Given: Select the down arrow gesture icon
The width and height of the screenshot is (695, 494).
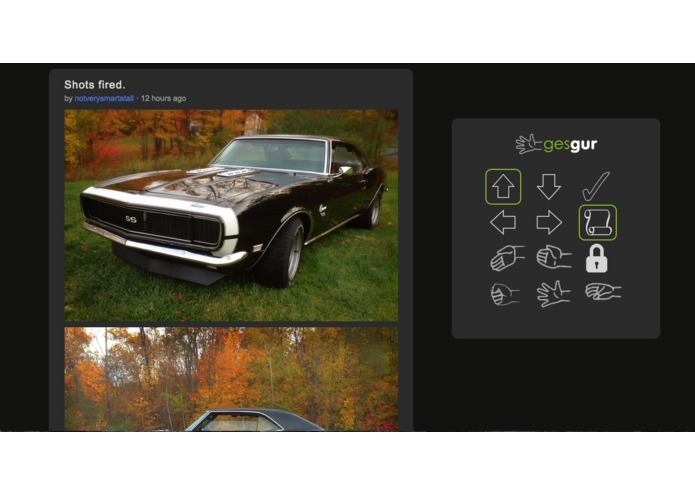Looking at the screenshot, I should pyautogui.click(x=549, y=187).
